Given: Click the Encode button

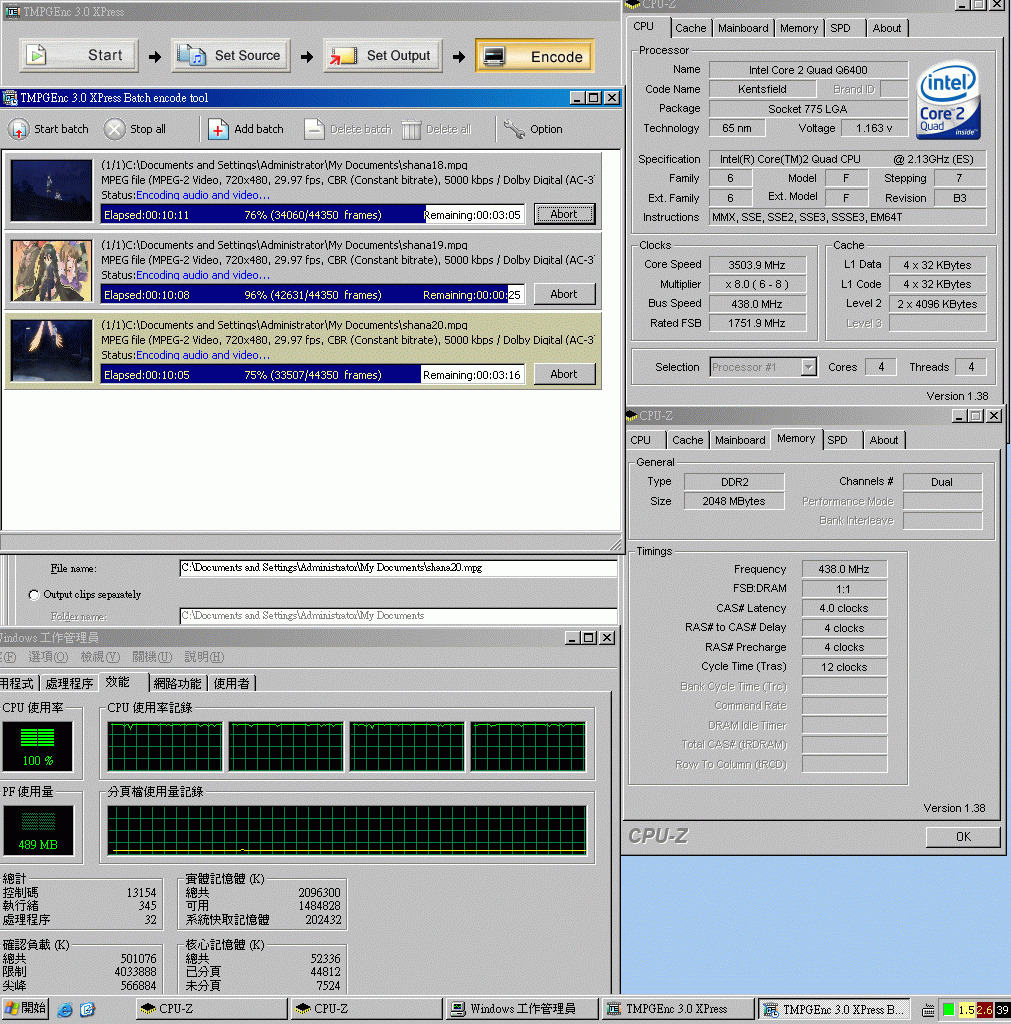Looking at the screenshot, I should click(535, 56).
